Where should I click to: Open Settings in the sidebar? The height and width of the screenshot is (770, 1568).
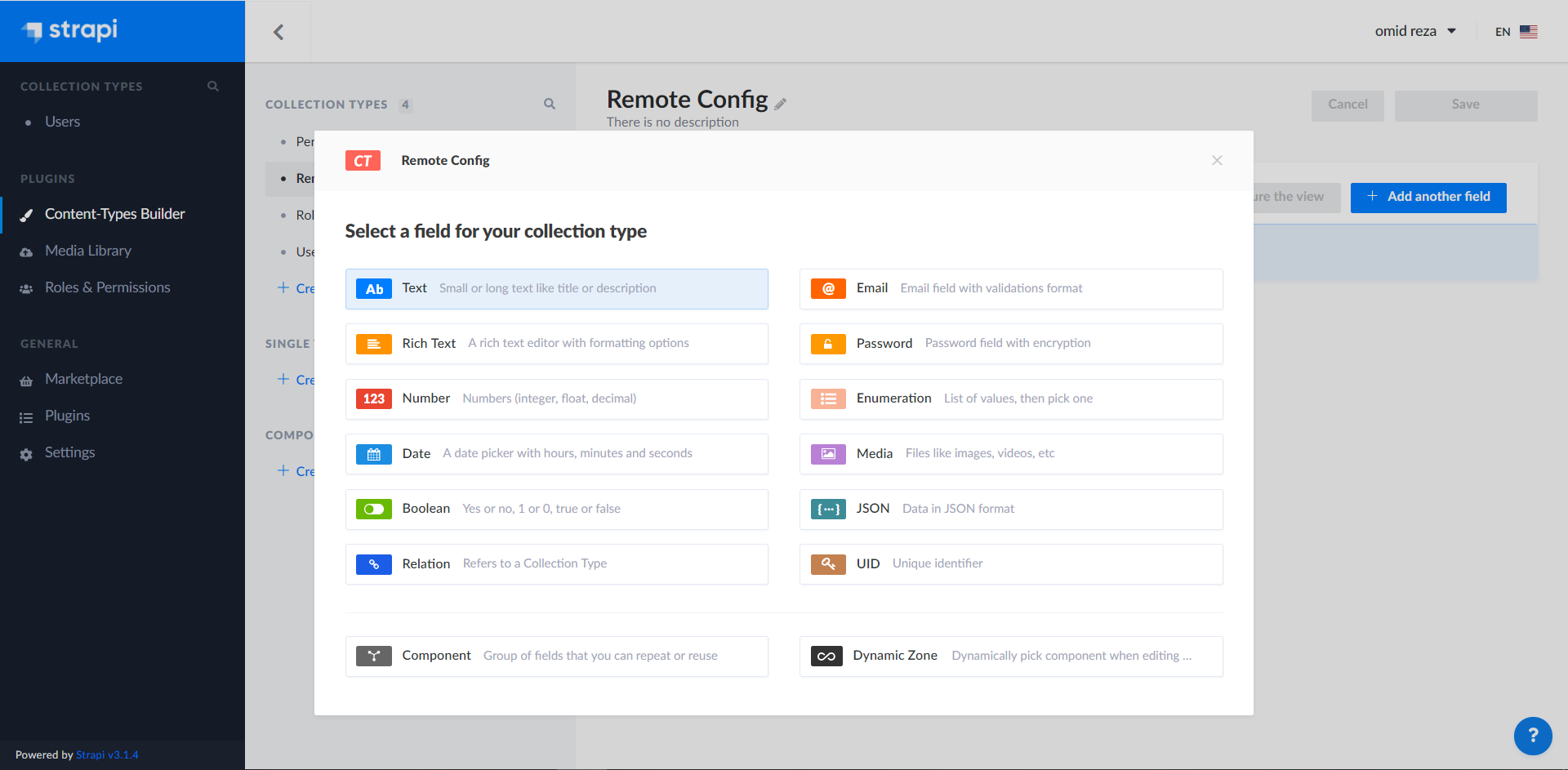70,452
